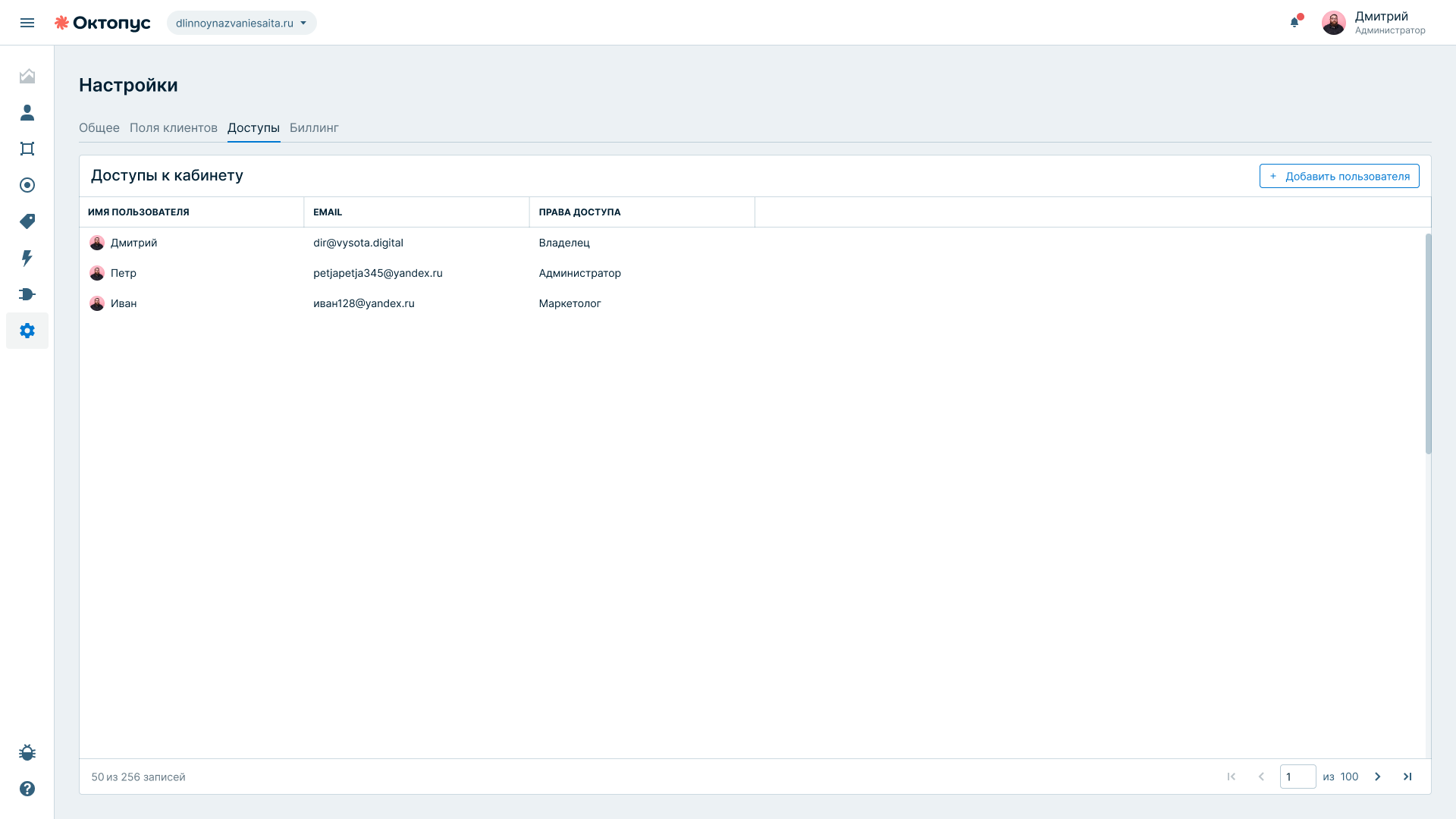Switch to the Биллинг tab
This screenshot has height=819, width=1456.
click(x=314, y=127)
